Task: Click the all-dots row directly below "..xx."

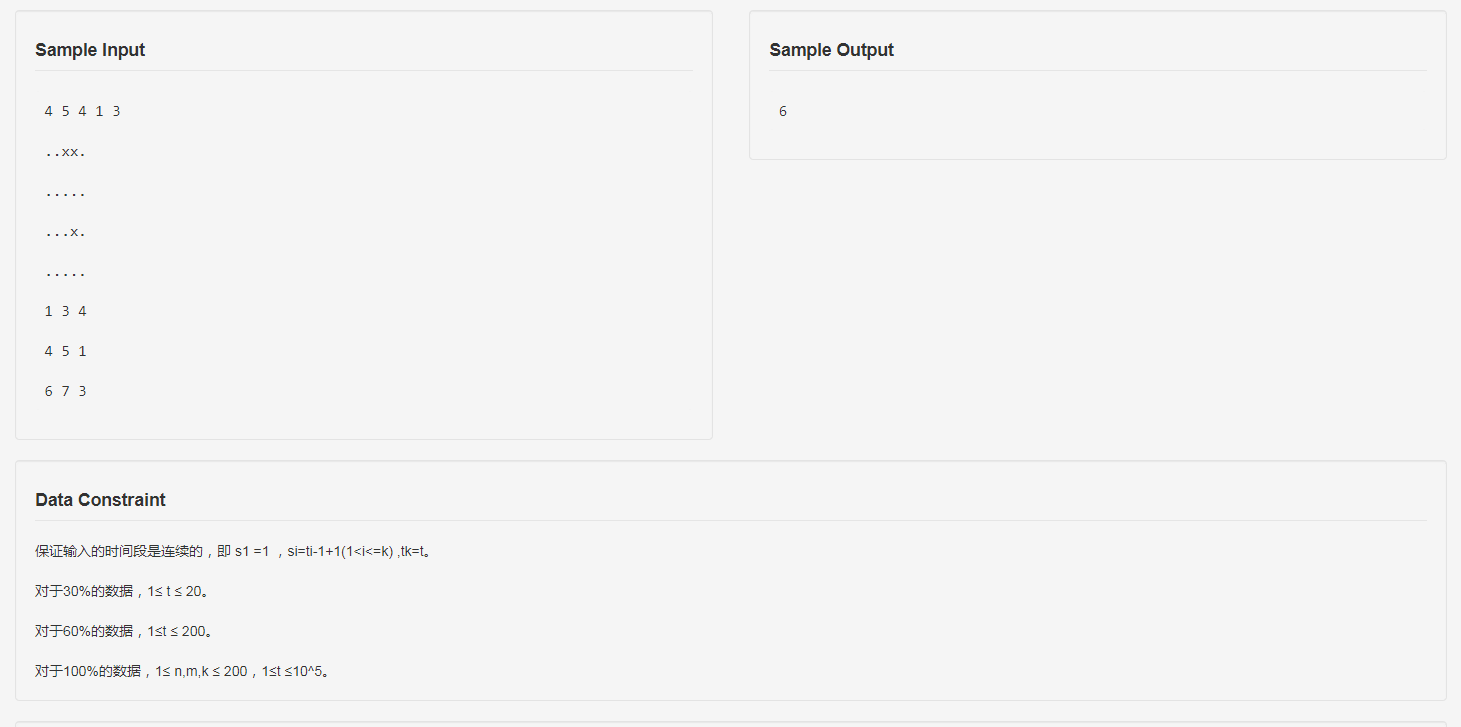Action: point(65,192)
